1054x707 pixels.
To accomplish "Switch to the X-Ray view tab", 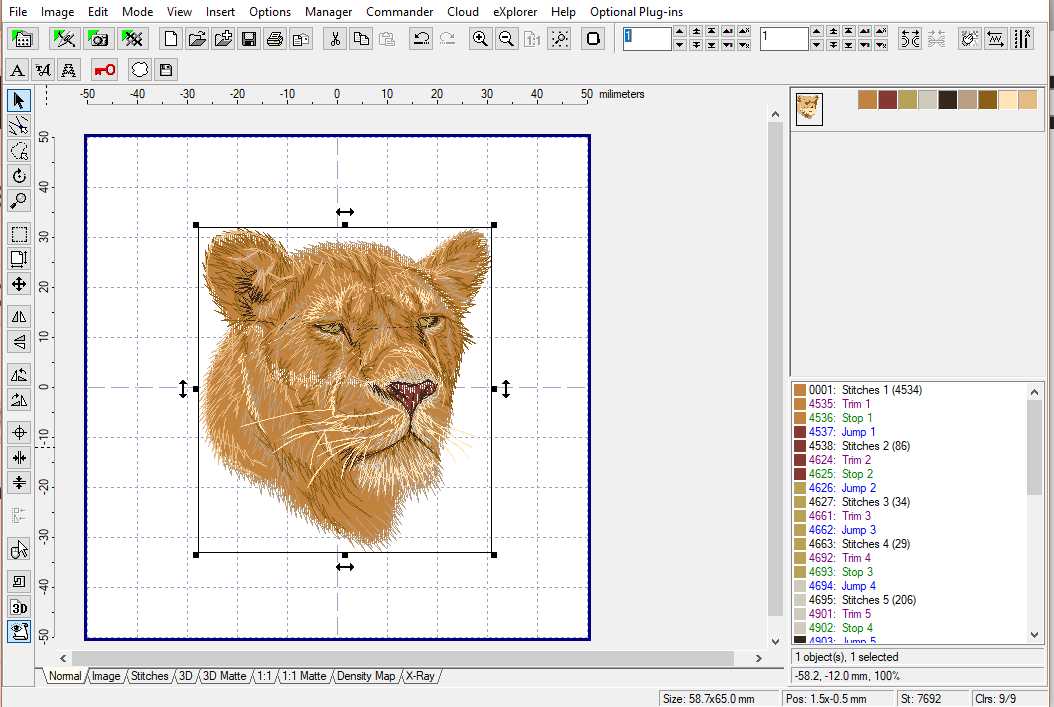I will 419,676.
